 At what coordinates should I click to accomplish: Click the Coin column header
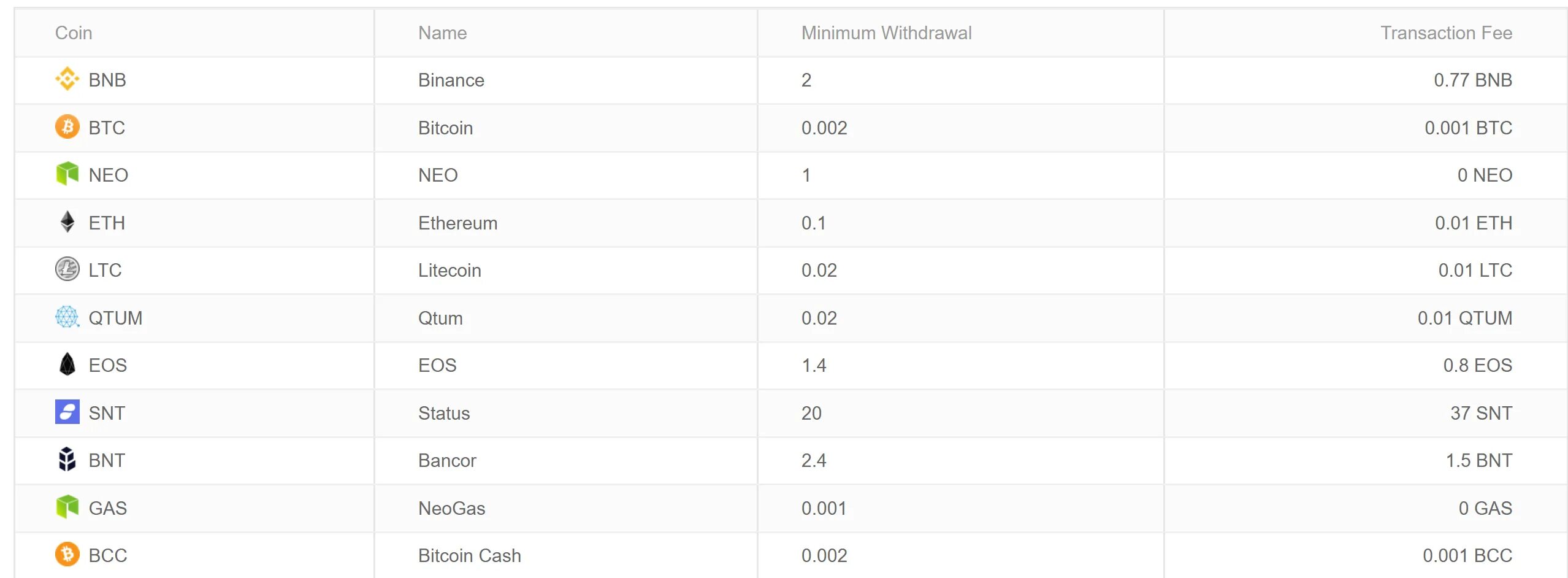coord(74,33)
